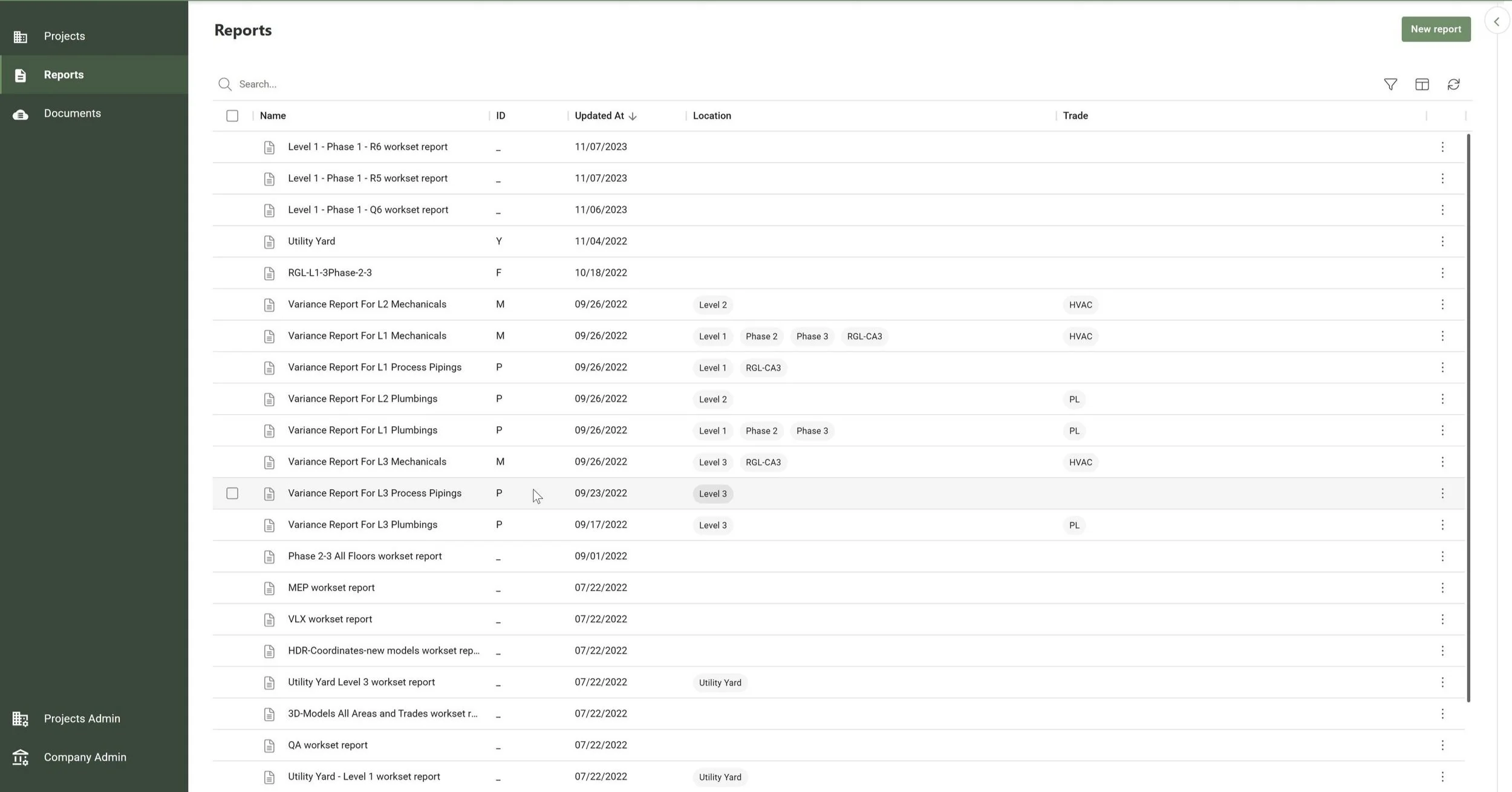
Task: Select Reports in the sidebar
Action: pos(64,75)
